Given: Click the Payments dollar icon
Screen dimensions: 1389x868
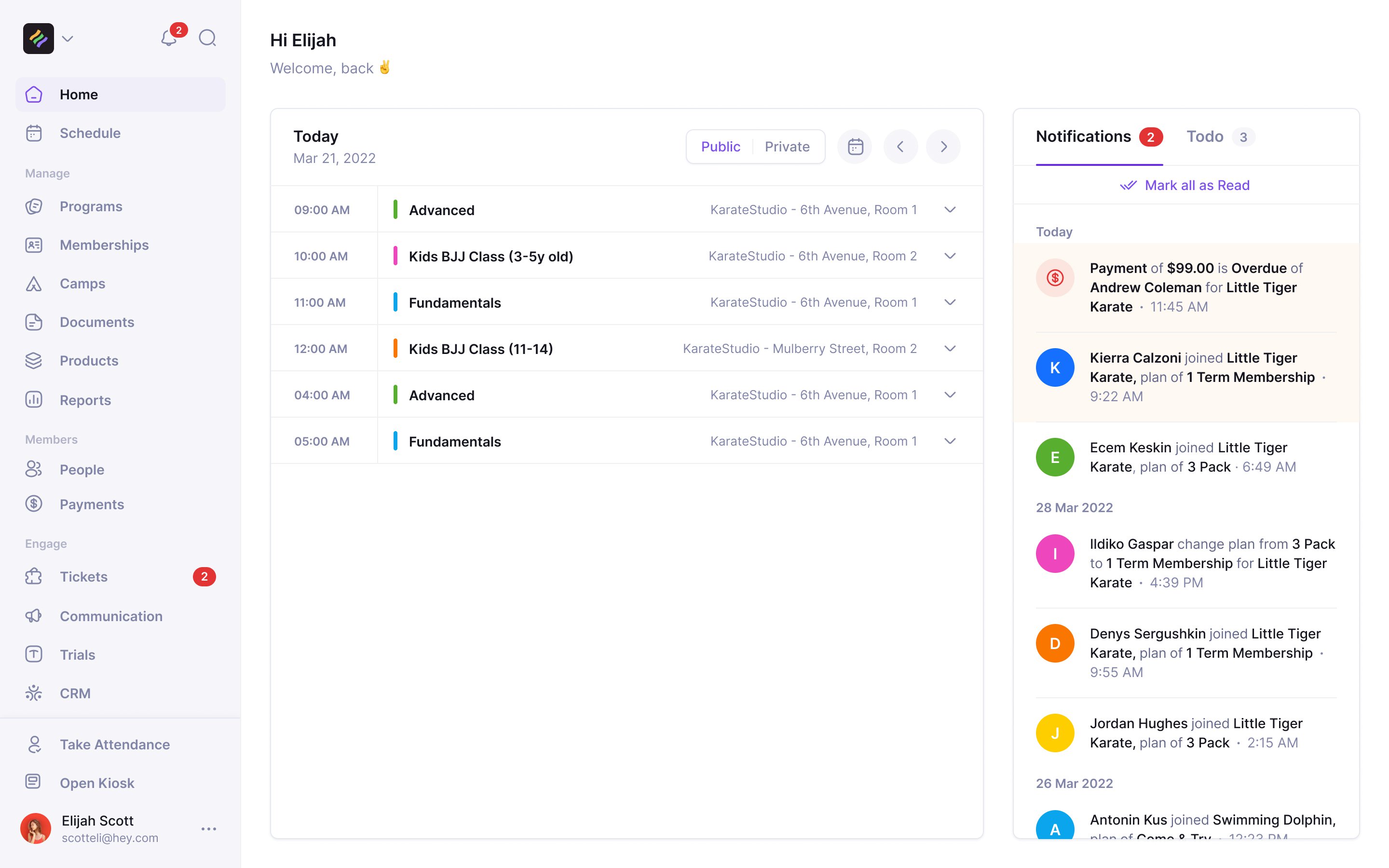Looking at the screenshot, I should coord(34,504).
